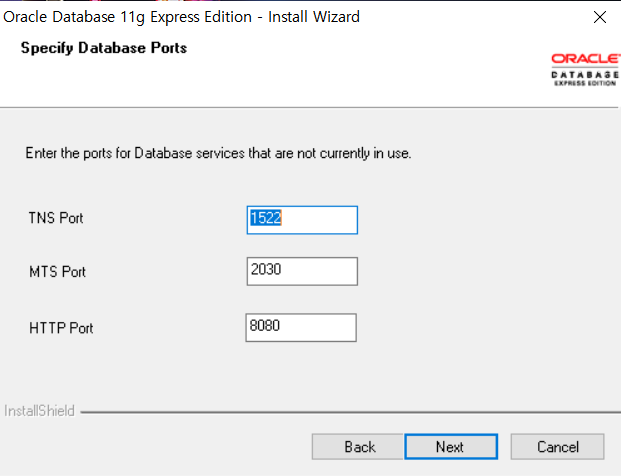Click the Oracle Database Express Edition logo
Screen dimensions: 621x476
click(x=585, y=70)
